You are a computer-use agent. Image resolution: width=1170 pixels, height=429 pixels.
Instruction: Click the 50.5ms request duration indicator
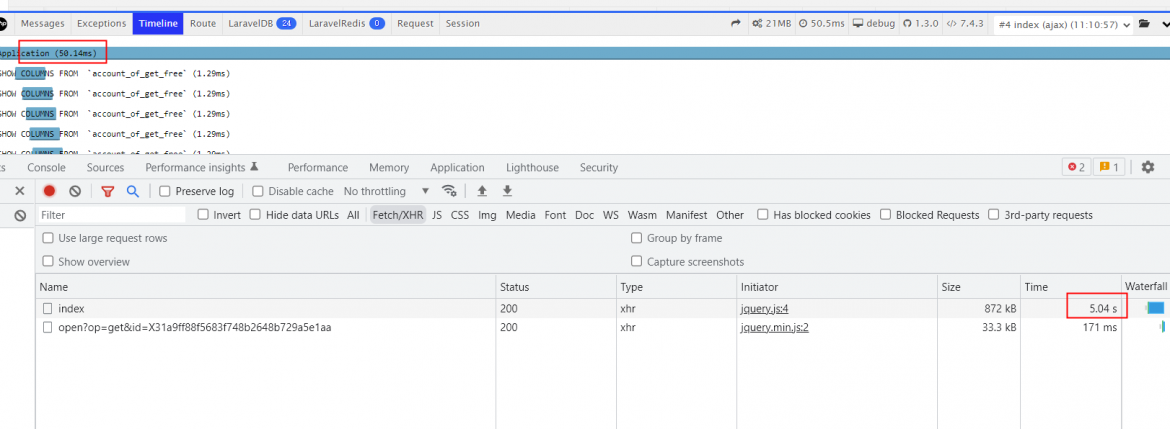822,23
